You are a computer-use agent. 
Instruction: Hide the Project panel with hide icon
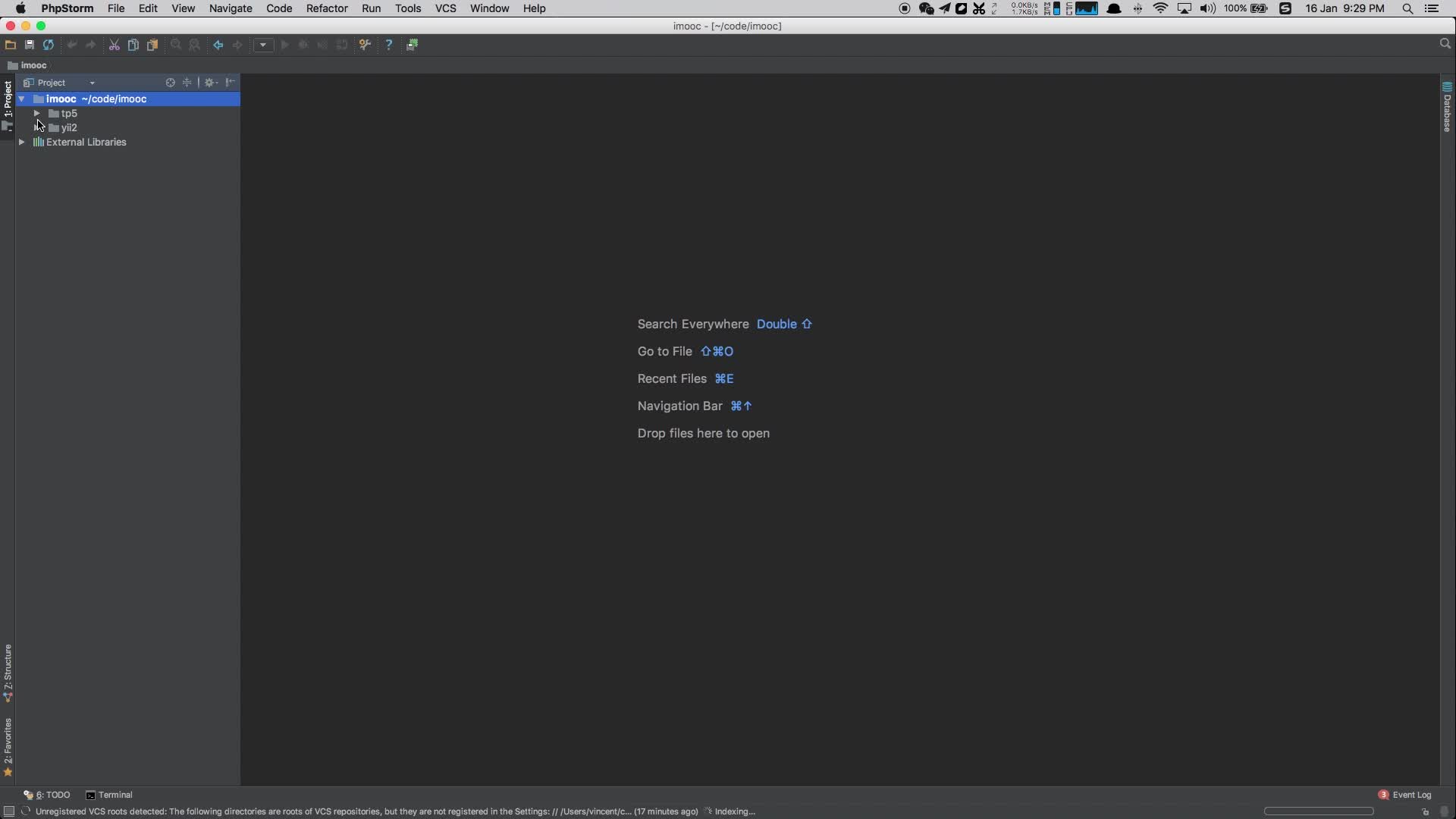(x=231, y=83)
